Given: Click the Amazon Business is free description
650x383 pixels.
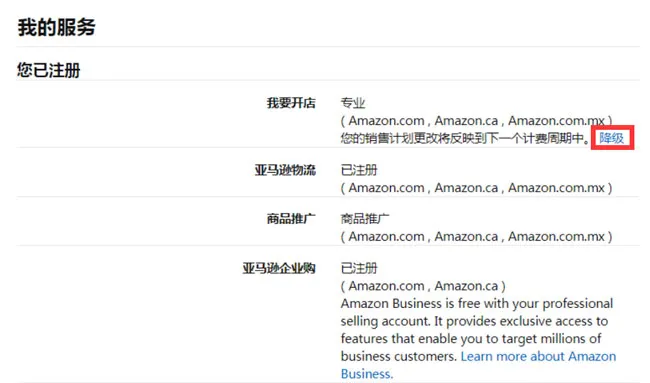Looking at the screenshot, I should [x=477, y=330].
